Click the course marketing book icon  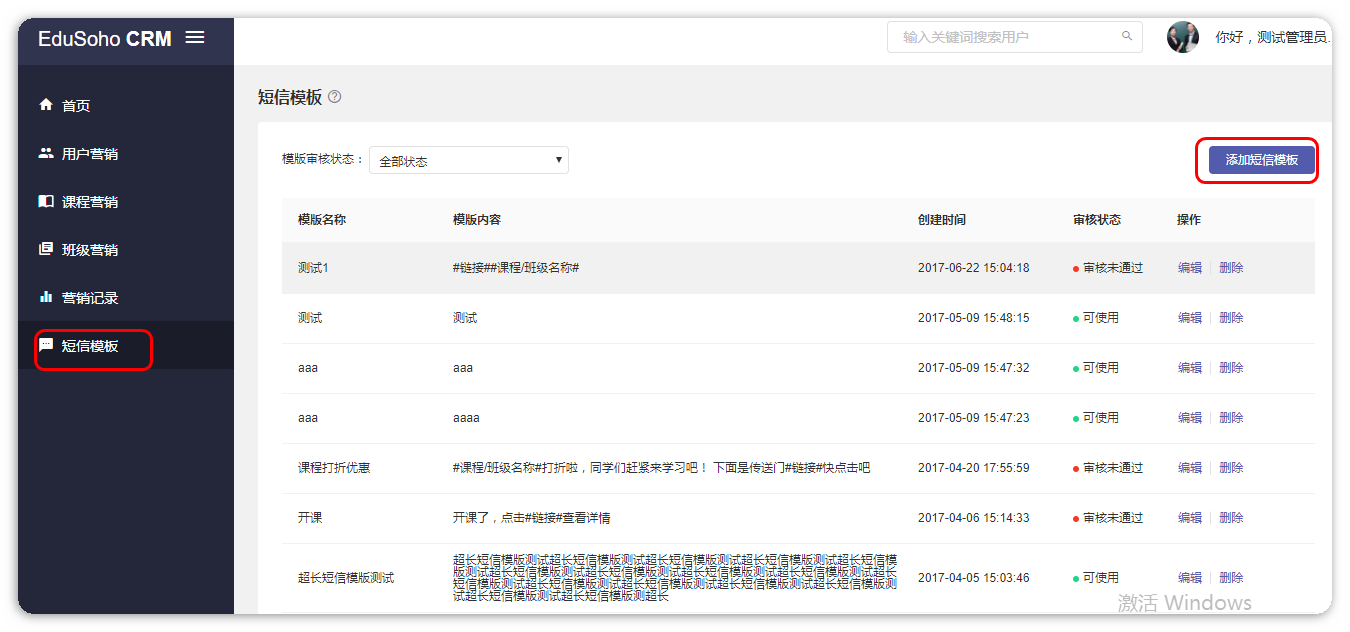click(46, 201)
